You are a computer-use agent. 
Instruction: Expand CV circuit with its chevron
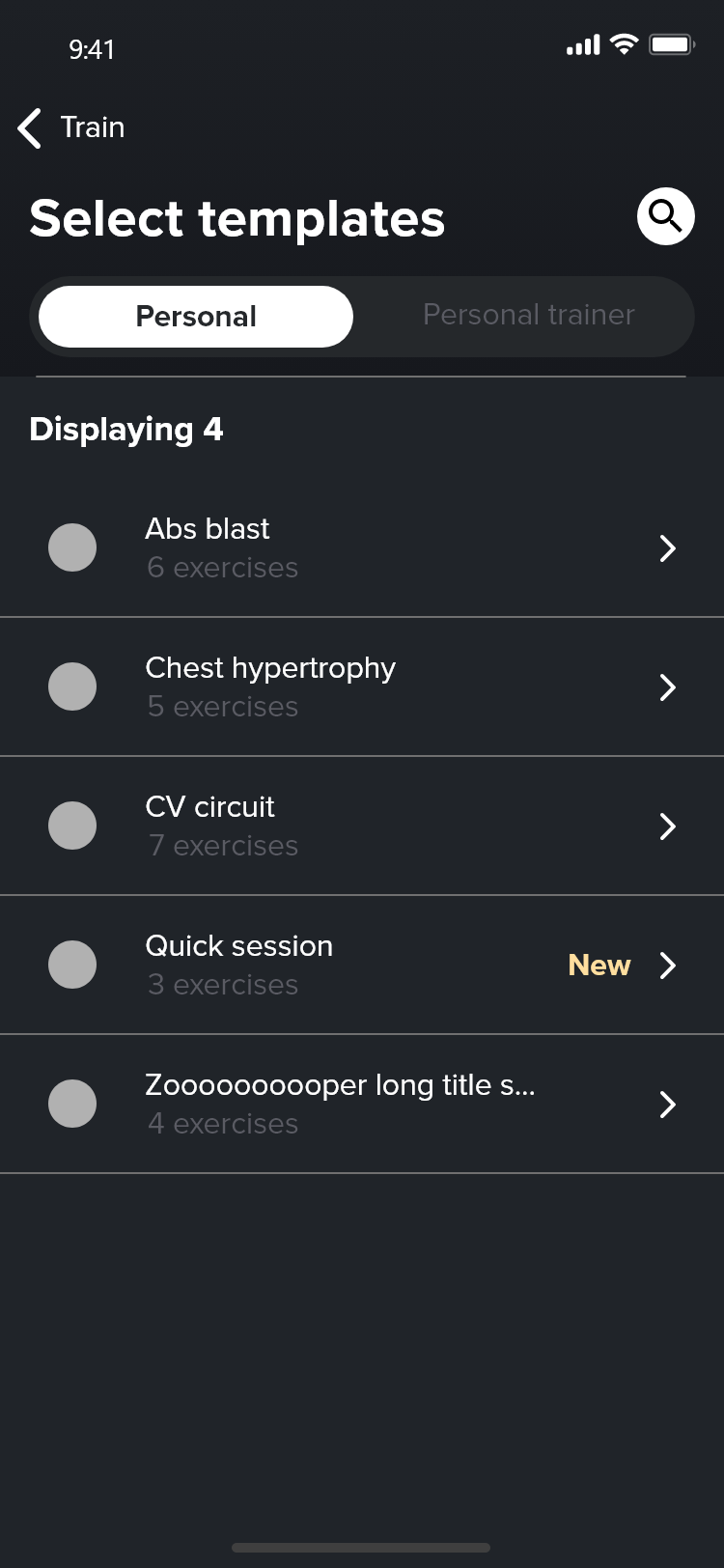point(667,826)
